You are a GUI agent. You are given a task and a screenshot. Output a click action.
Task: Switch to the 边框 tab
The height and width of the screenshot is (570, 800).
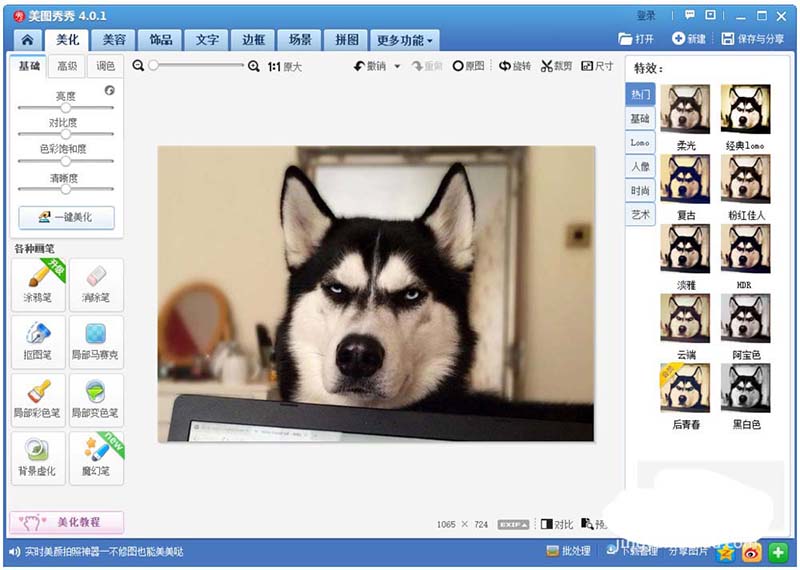click(254, 40)
